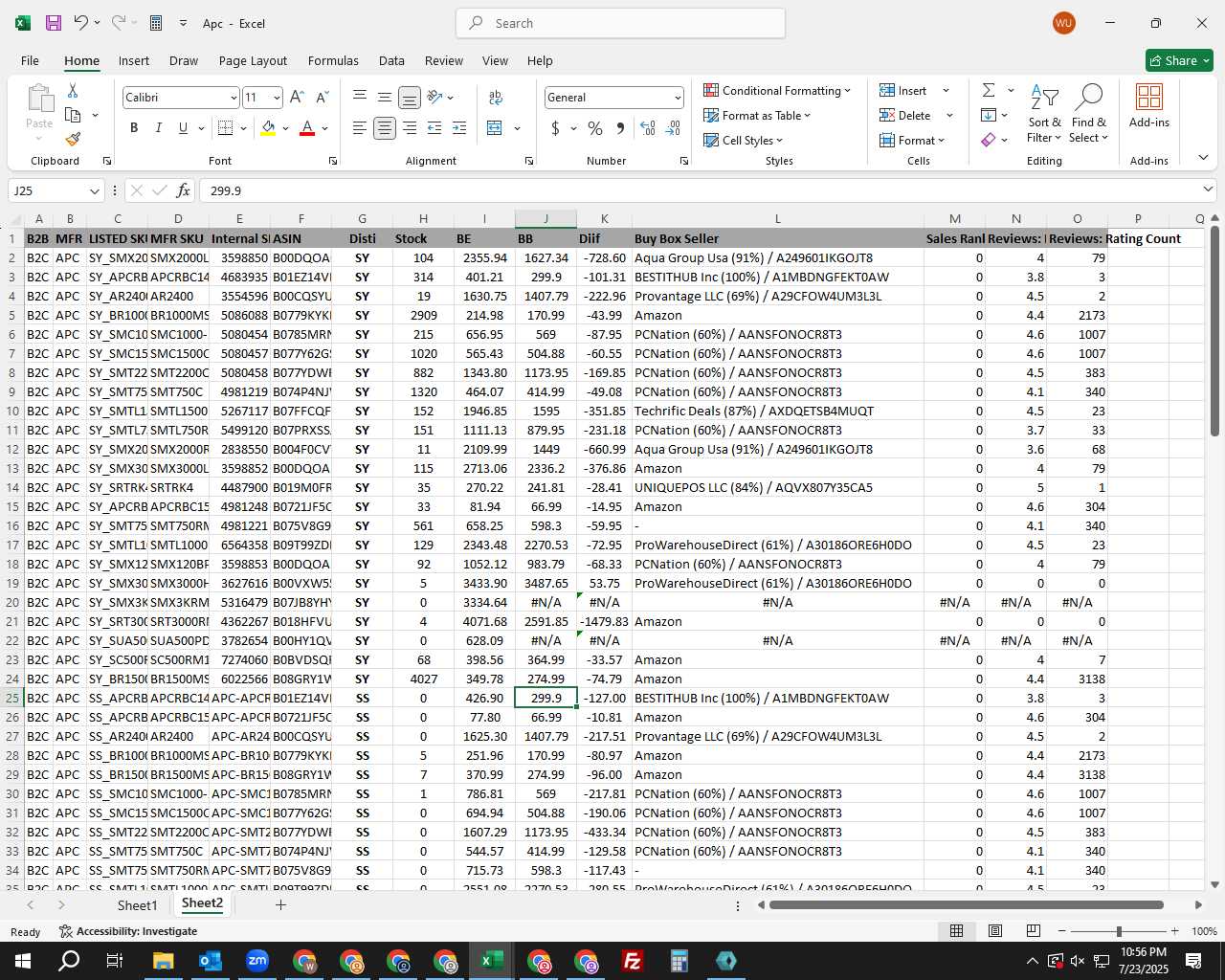Screen dimensions: 1225x980
Task: Toggle Wrap Text
Action: click(496, 98)
